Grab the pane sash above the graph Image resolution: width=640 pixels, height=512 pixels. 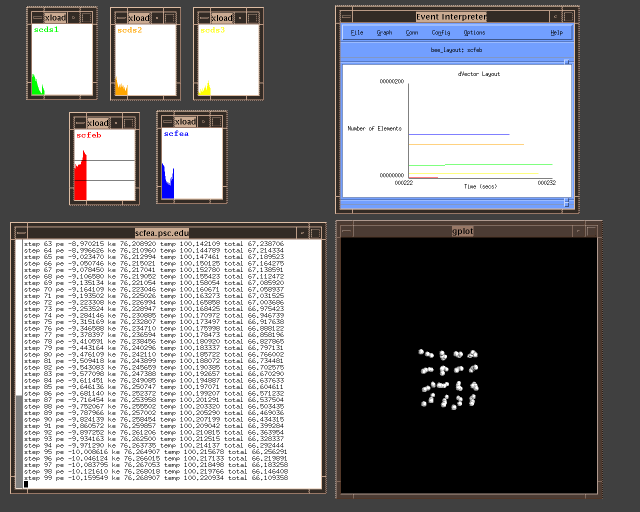pyautogui.click(x=564, y=60)
